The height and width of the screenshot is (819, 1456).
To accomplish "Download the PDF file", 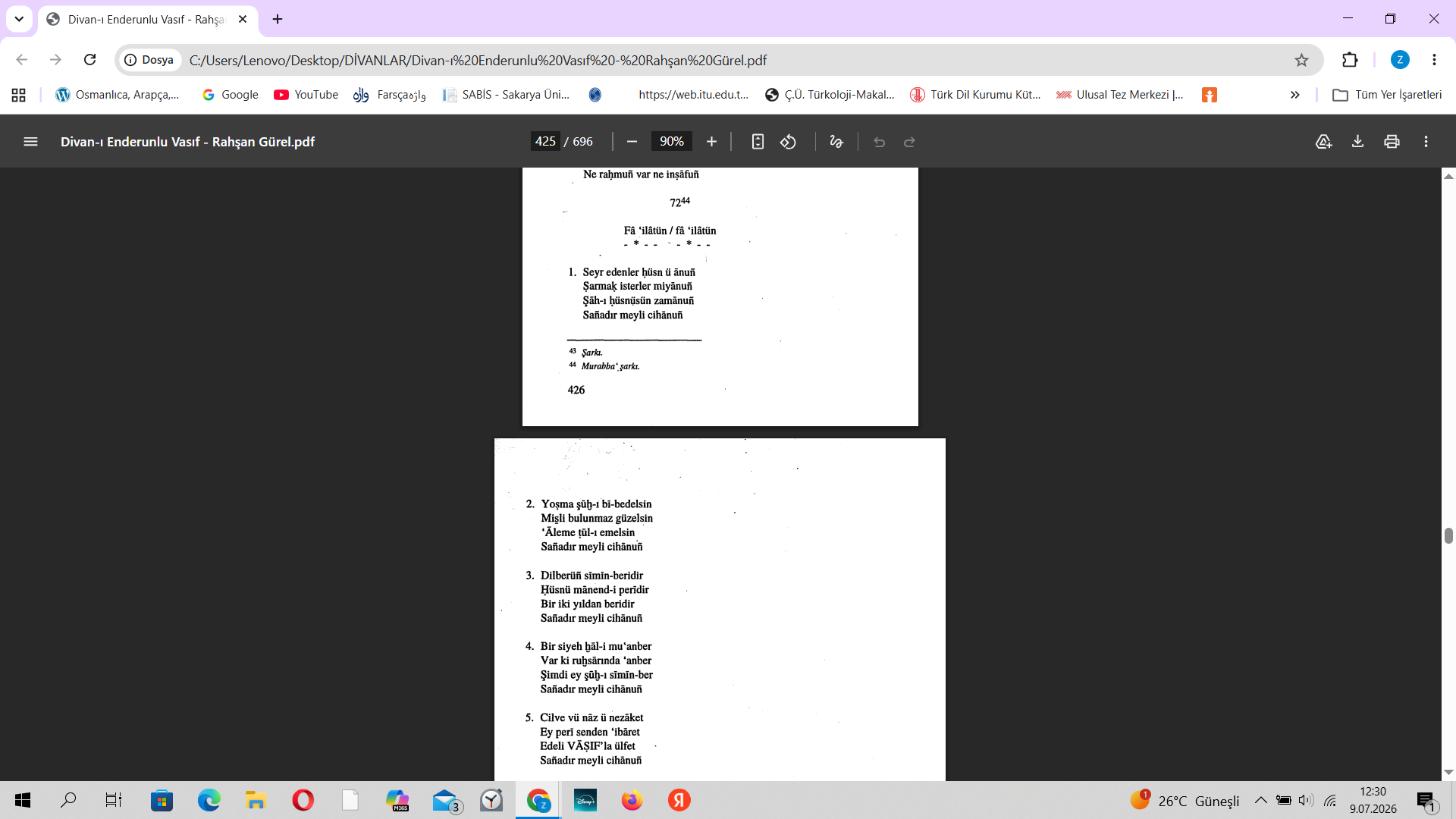I will (1357, 142).
